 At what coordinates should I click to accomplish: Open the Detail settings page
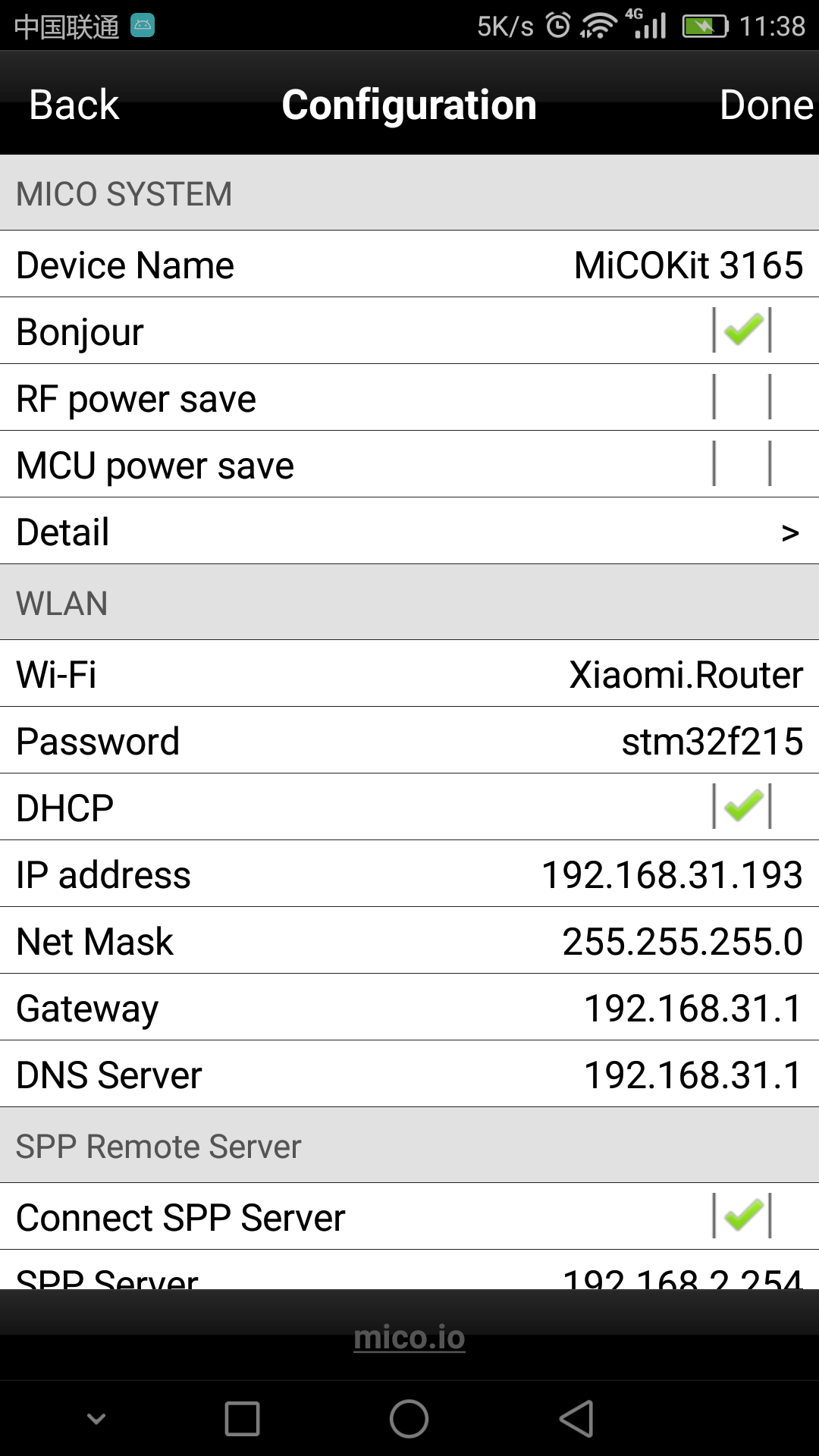point(409,531)
